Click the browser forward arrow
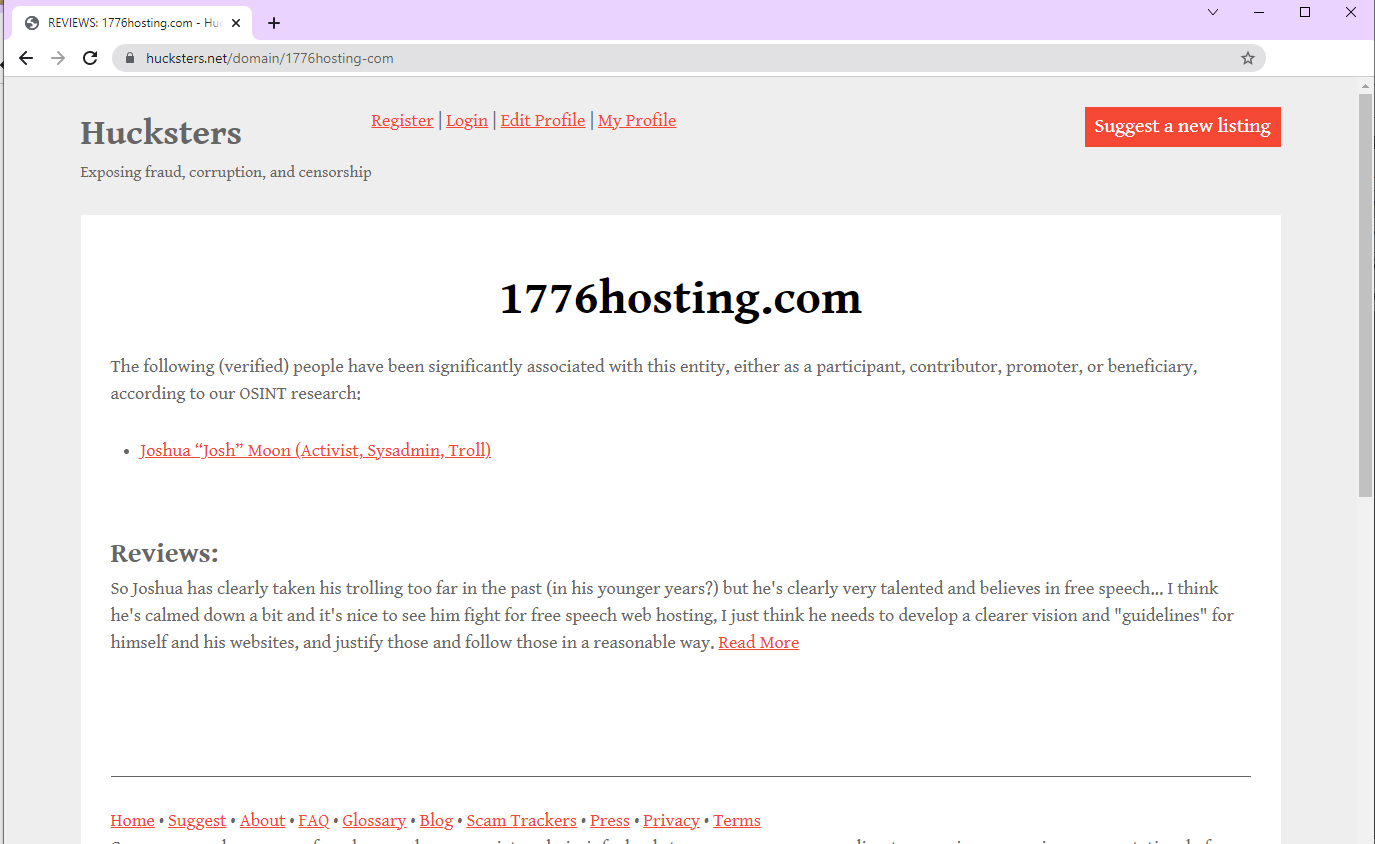 [x=58, y=58]
